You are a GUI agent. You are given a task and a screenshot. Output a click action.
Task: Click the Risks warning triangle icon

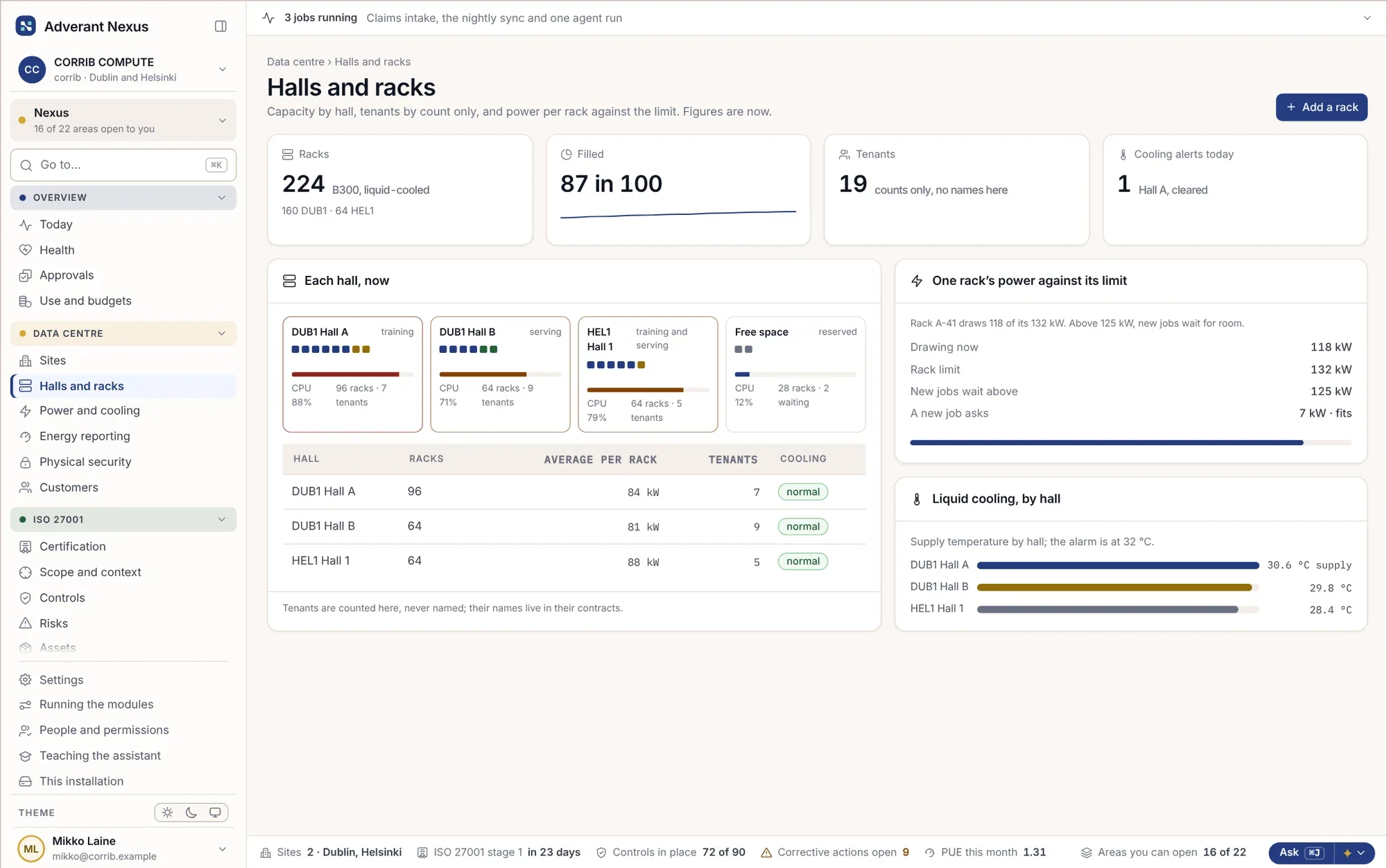tap(26, 623)
